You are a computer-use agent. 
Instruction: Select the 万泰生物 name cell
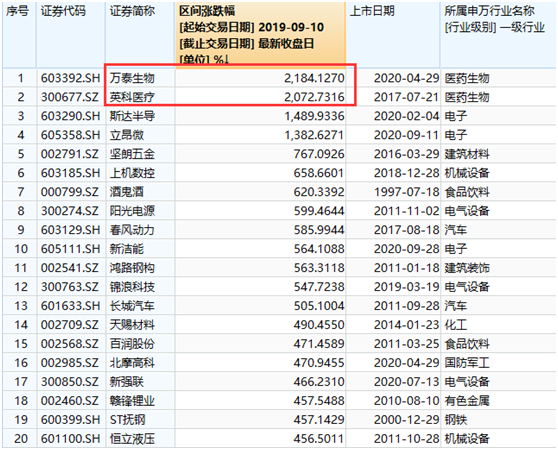(132, 78)
